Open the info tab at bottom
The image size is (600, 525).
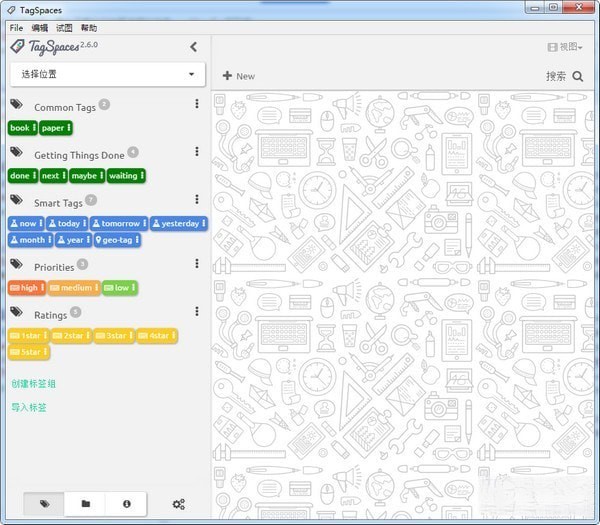tap(126, 504)
